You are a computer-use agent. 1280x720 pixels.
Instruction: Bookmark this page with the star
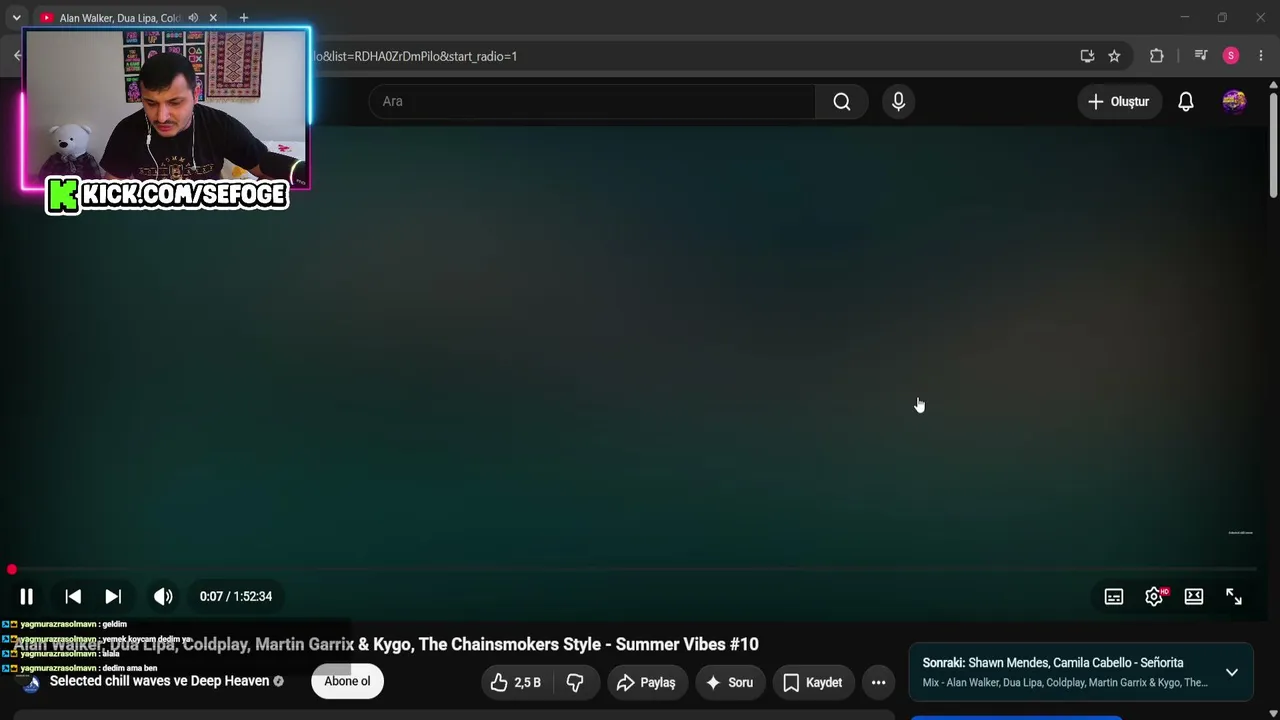click(x=1114, y=56)
